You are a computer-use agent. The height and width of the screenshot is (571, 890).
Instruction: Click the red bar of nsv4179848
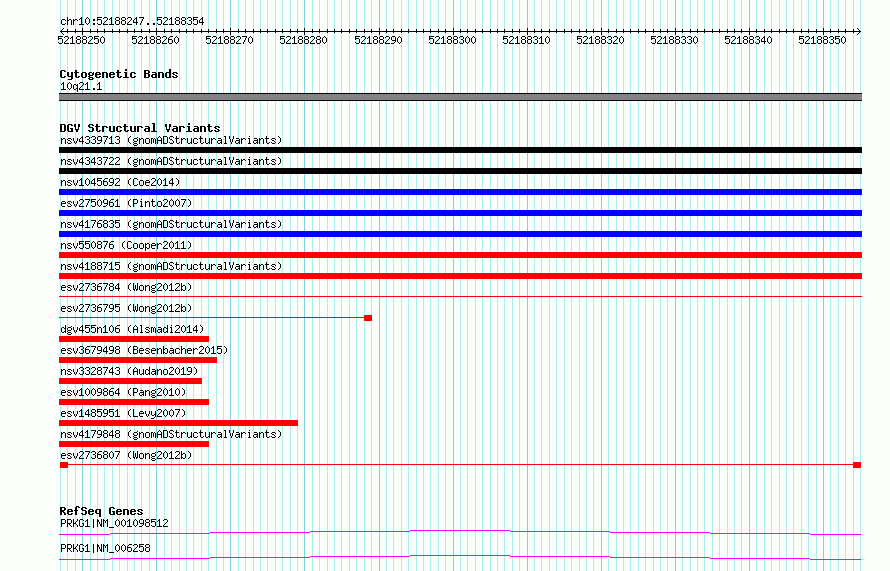pyautogui.click(x=134, y=444)
